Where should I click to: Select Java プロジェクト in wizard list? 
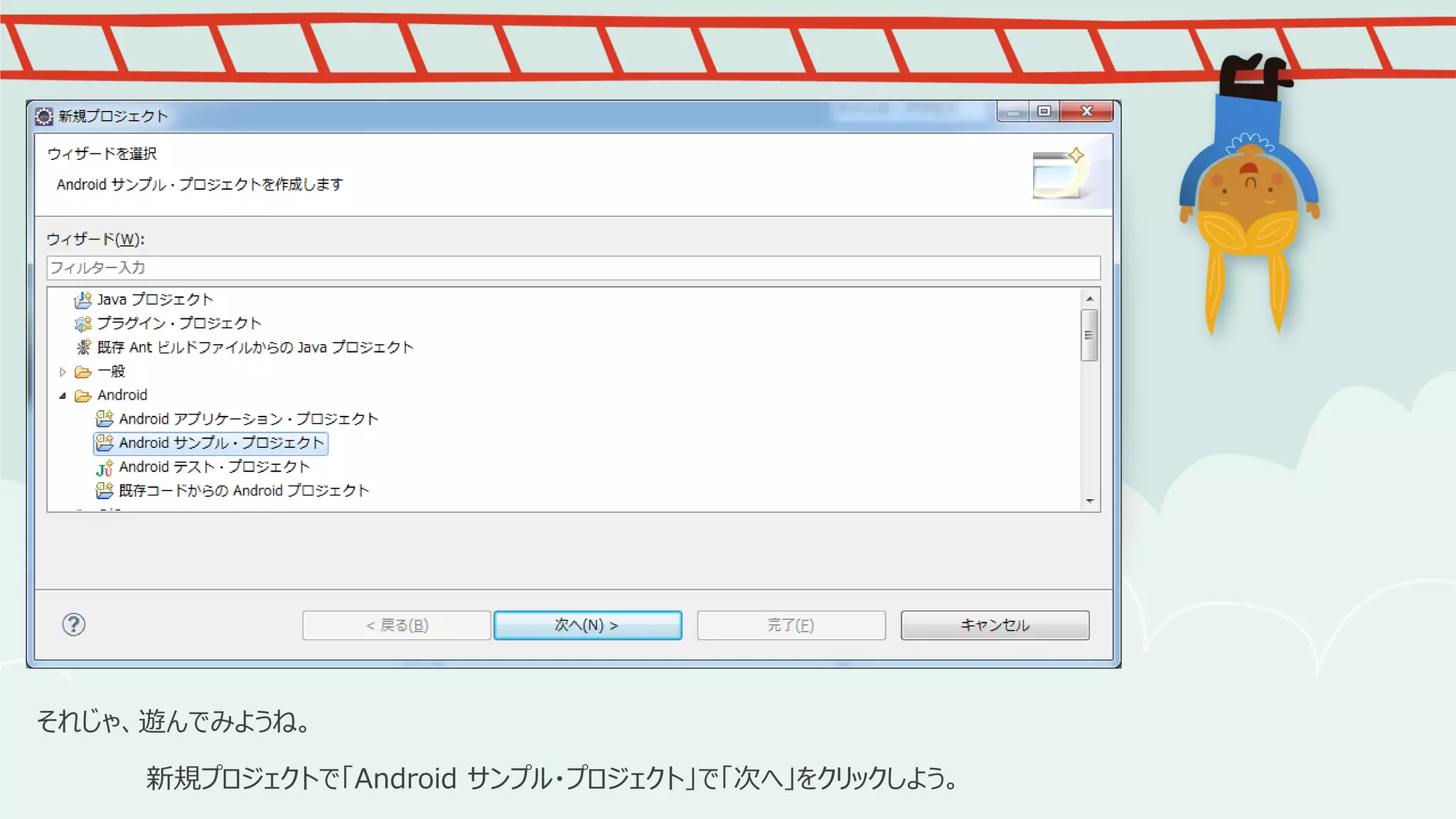point(155,300)
